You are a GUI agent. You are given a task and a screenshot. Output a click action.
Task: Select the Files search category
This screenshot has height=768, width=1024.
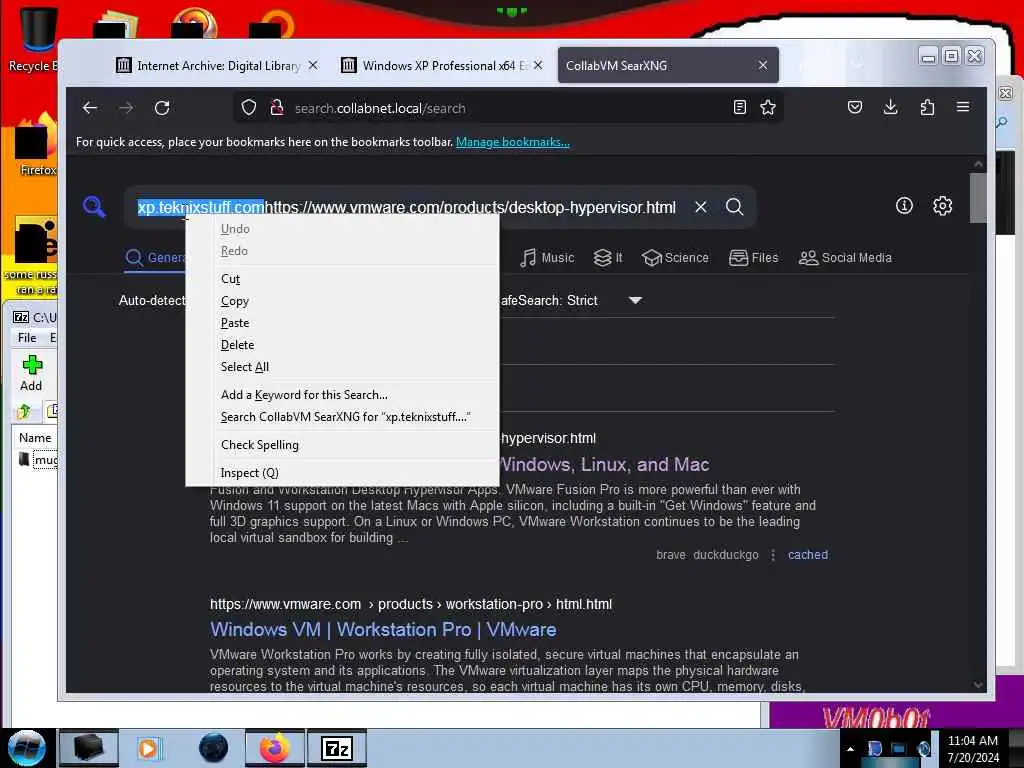(x=754, y=258)
